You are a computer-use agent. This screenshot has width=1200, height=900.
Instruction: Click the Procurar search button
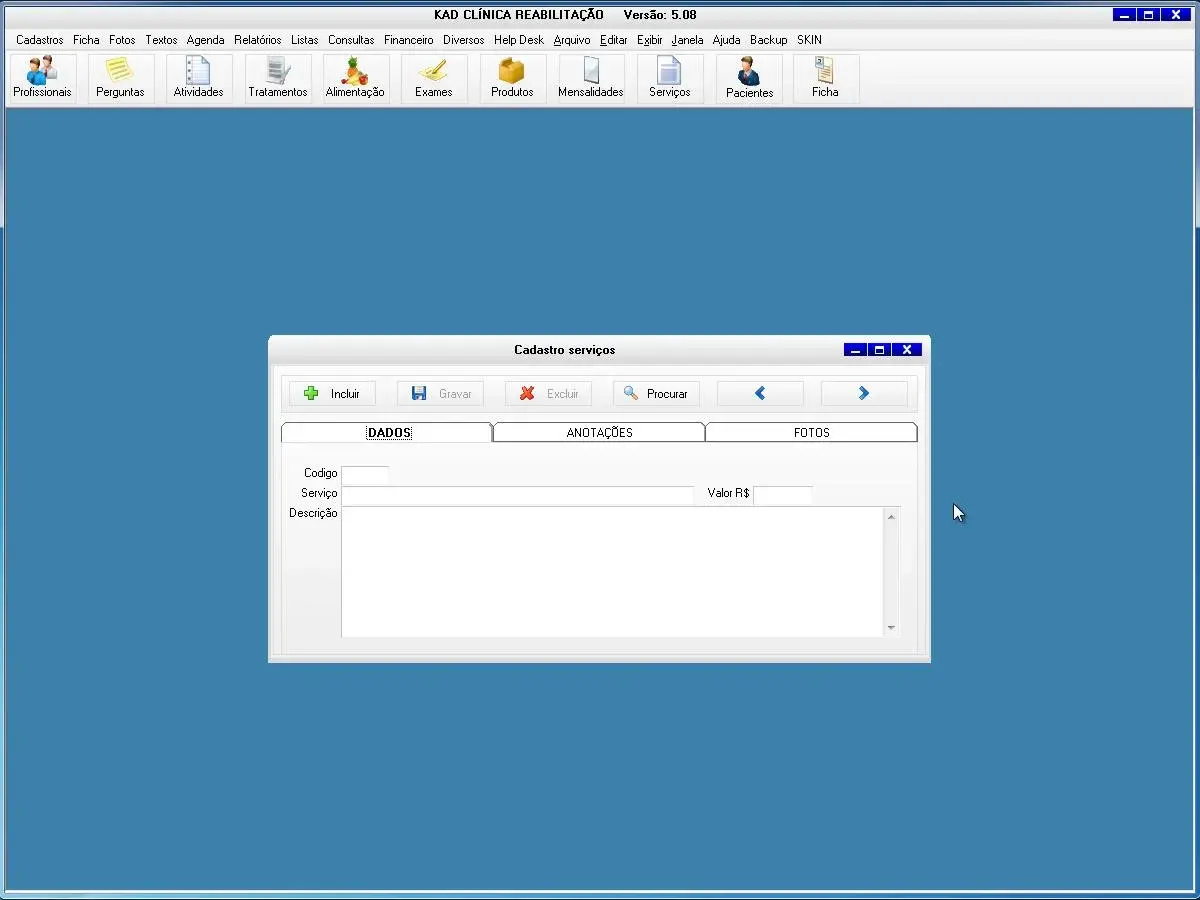pyautogui.click(x=656, y=394)
